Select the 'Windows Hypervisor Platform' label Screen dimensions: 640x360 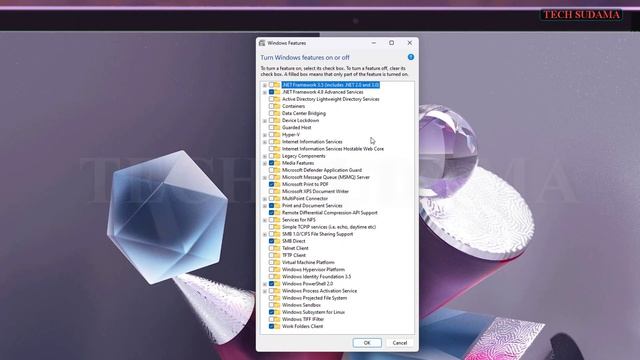(313, 269)
